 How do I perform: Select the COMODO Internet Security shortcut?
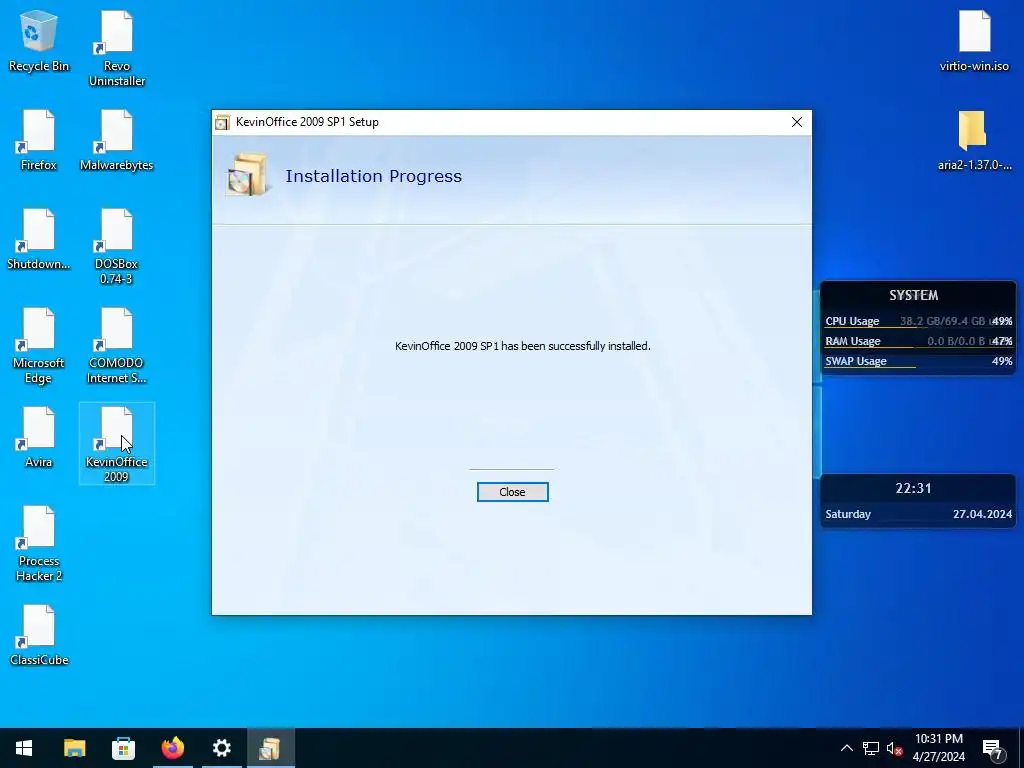117,346
